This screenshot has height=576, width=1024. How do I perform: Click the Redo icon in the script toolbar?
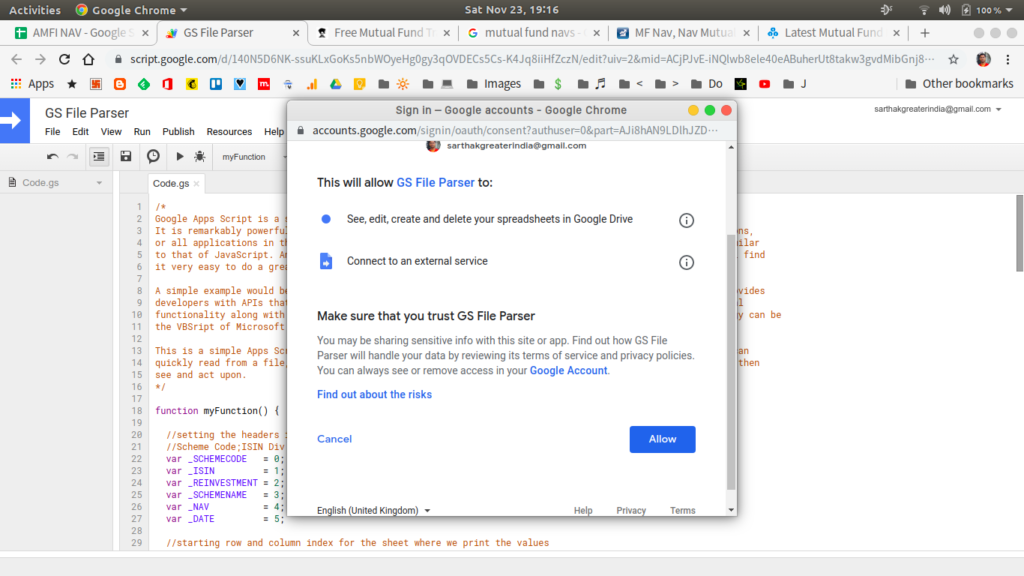click(x=73, y=157)
